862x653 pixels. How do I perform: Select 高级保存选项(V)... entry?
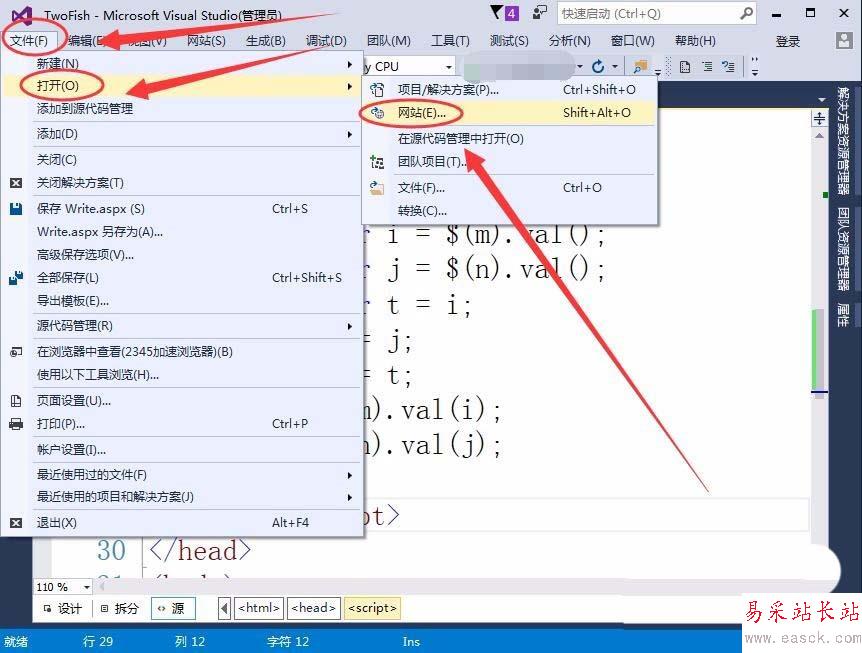point(181,255)
